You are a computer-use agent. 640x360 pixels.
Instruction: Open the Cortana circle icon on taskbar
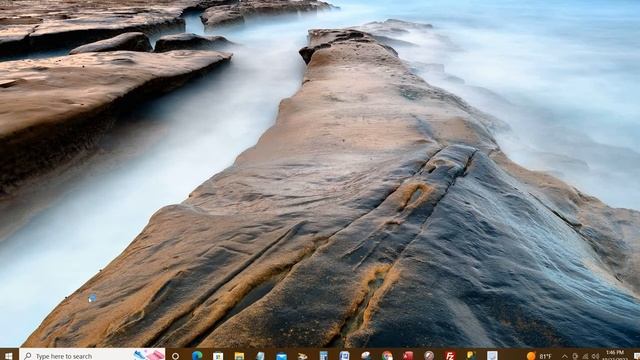click(x=176, y=356)
